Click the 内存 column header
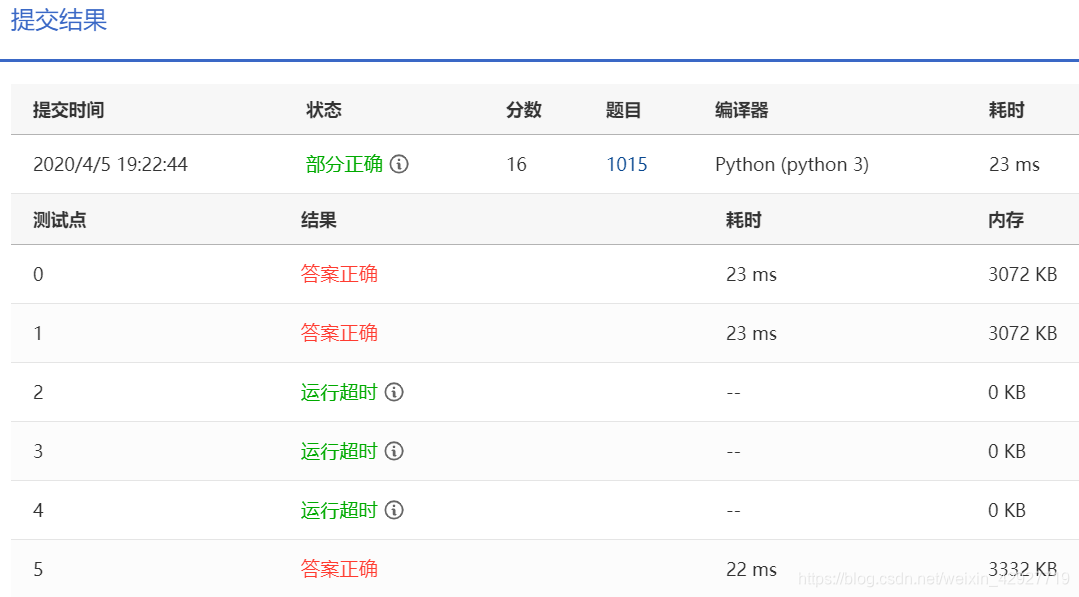Viewport: 1079px width, 597px height. tap(1001, 220)
